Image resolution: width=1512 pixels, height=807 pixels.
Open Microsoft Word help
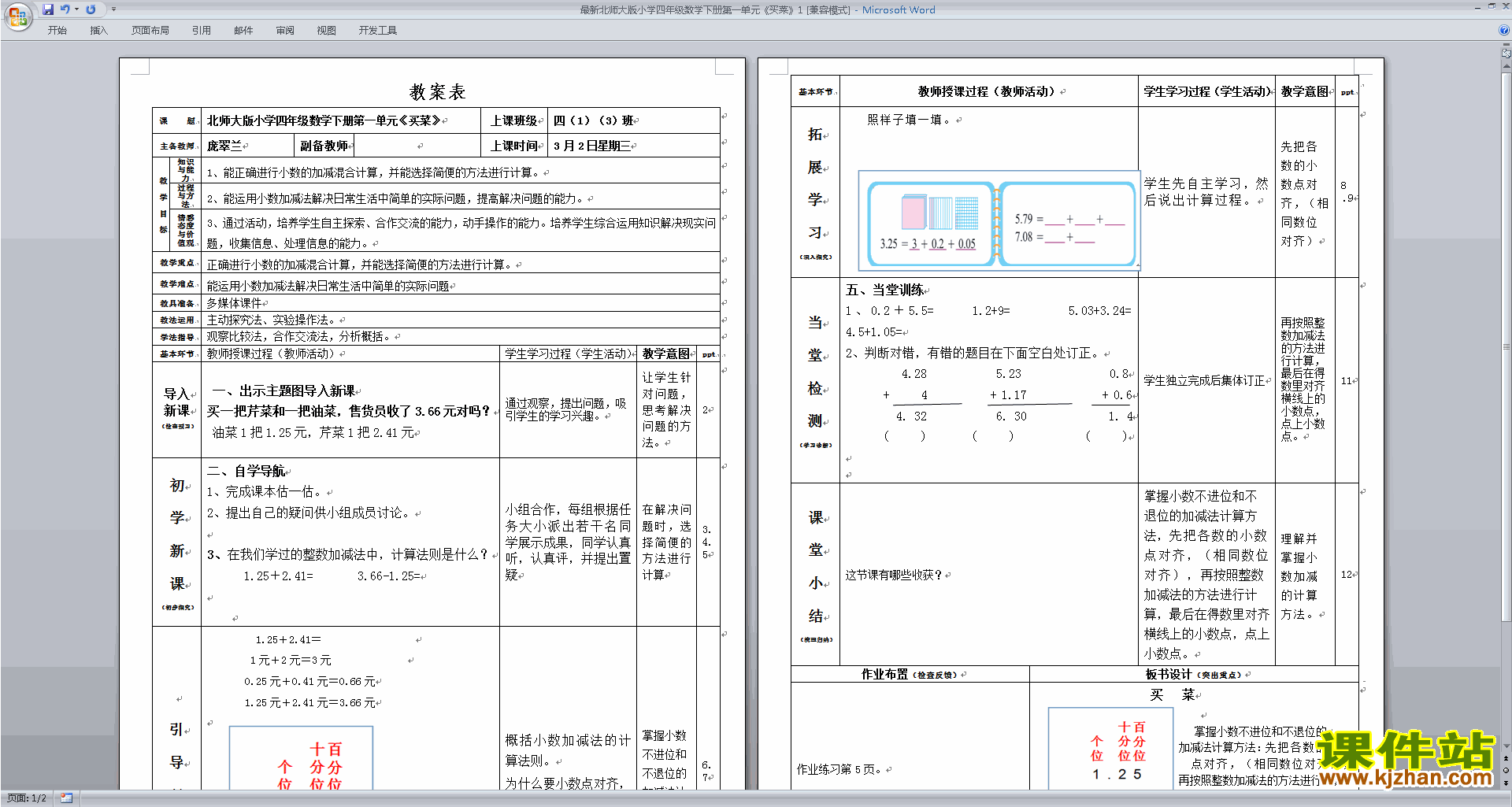[x=1503, y=30]
